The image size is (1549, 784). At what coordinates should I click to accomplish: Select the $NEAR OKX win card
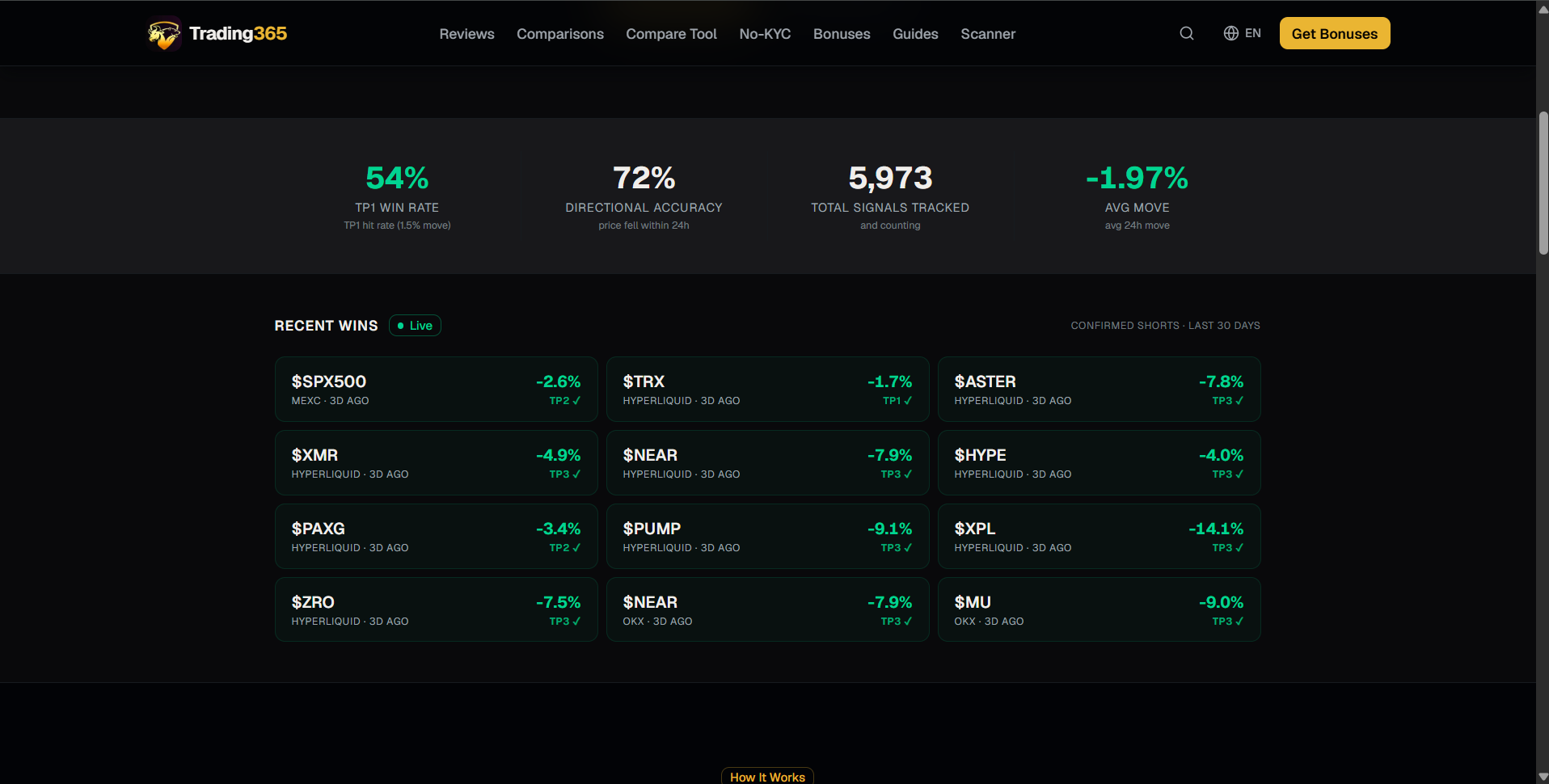pos(767,609)
